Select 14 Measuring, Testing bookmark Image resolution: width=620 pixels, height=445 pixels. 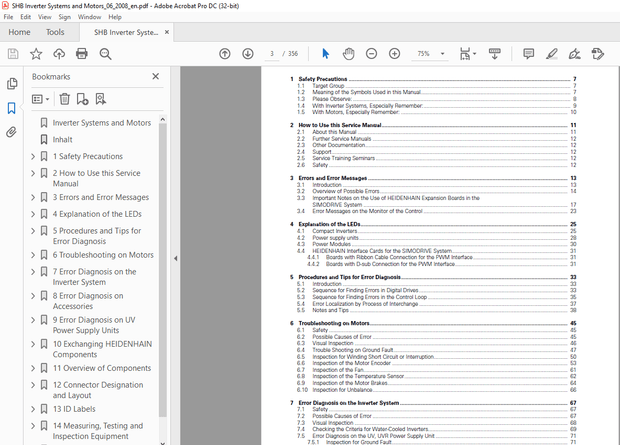98,431
